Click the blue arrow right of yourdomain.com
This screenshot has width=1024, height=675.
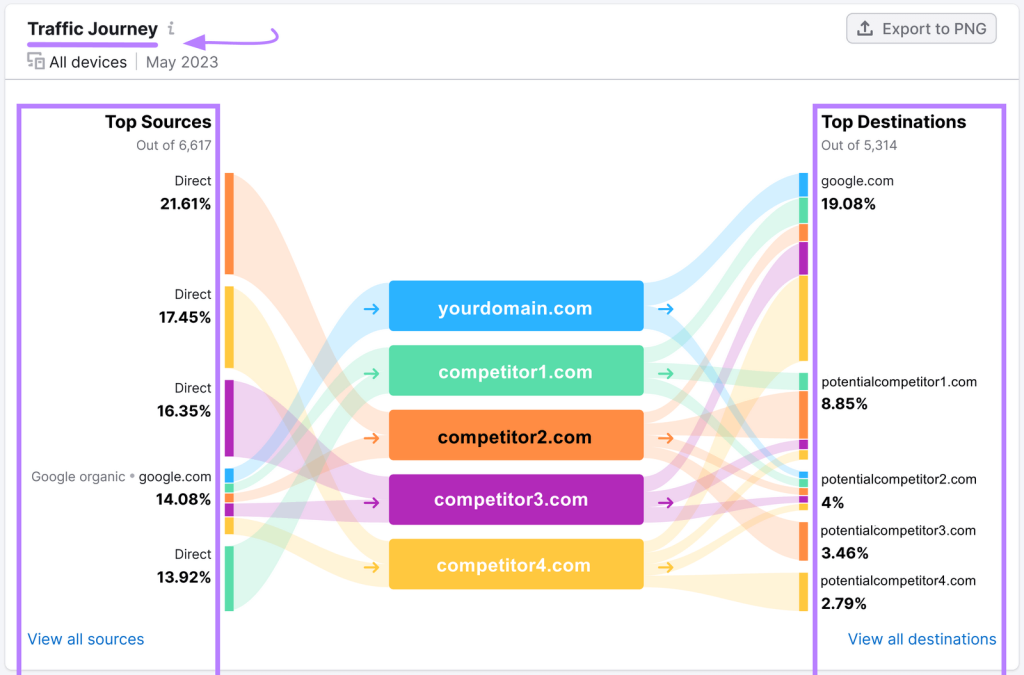665,309
